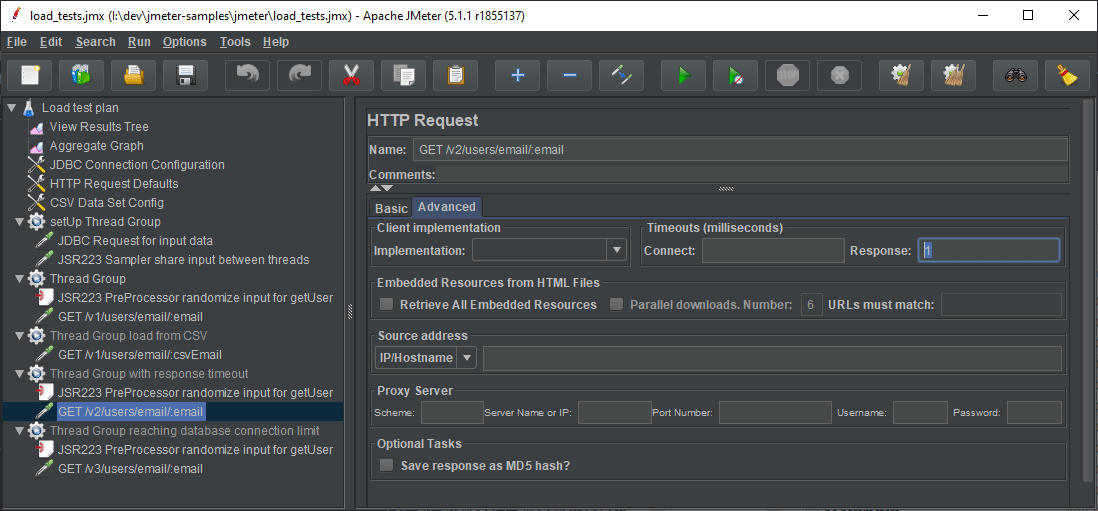Select JSR223 Sampler share input between threads
The height and width of the screenshot is (511, 1098).
coord(183,259)
